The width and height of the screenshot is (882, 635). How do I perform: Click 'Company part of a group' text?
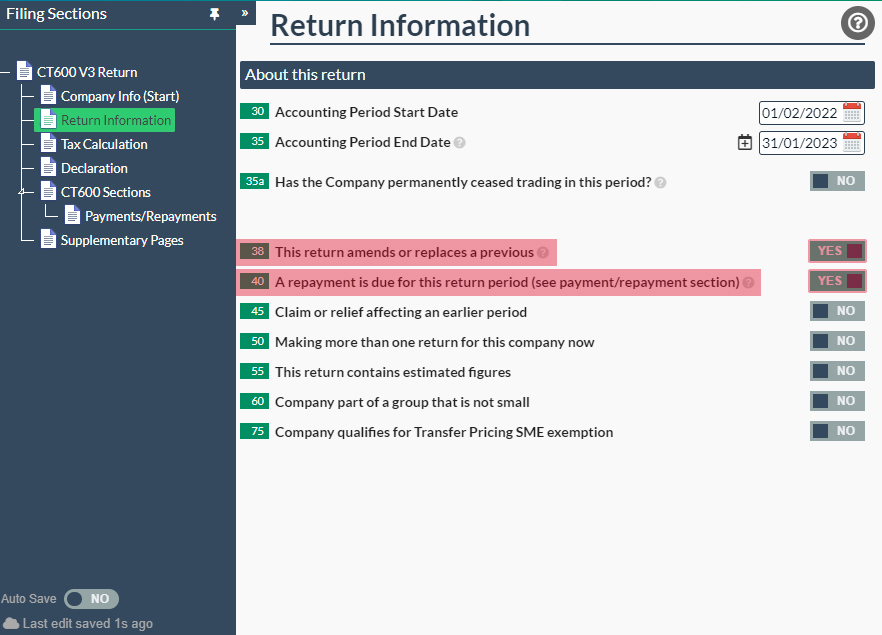pyautogui.click(x=402, y=402)
